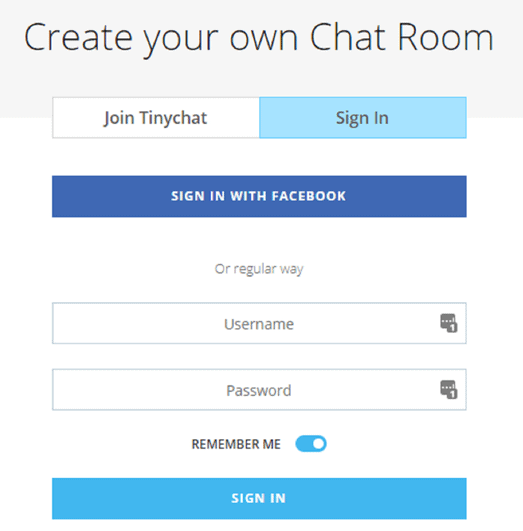Click the REMEMBER ME label text
The image size is (523, 531).
coord(236,444)
